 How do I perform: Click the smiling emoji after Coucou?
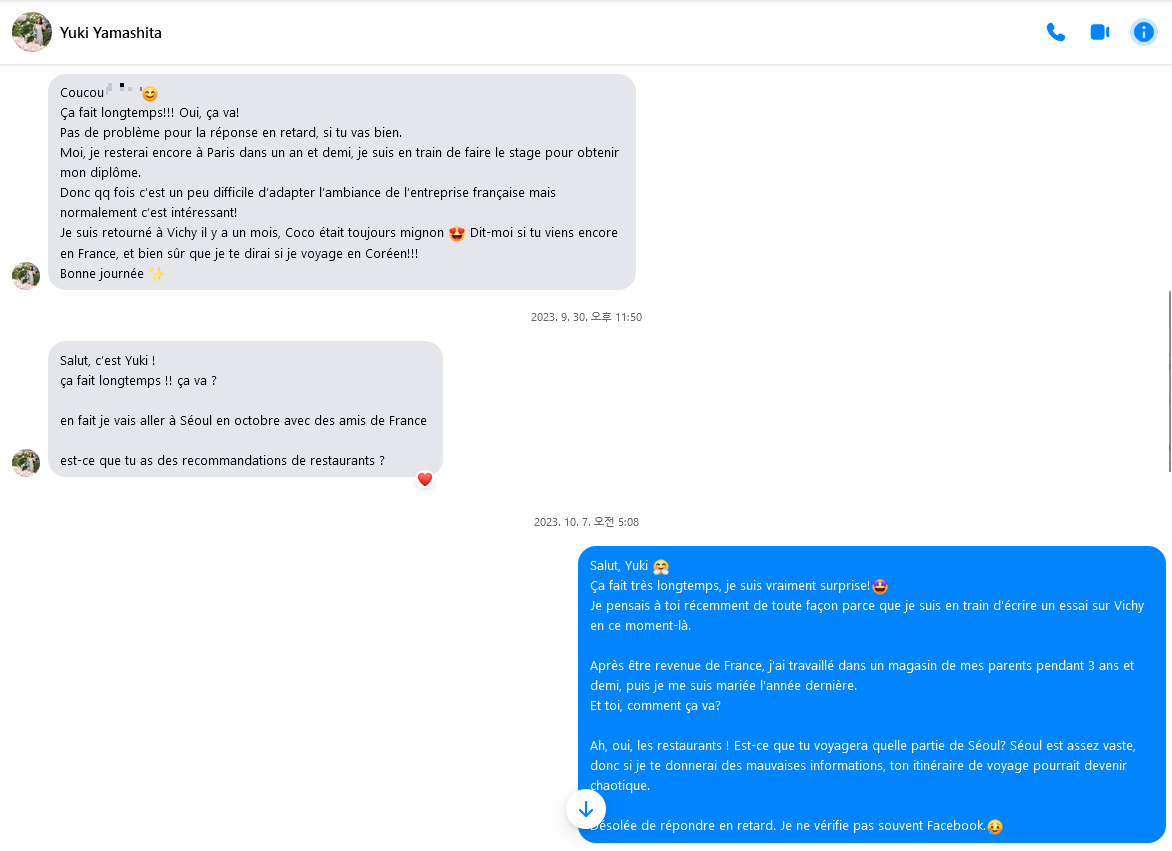tap(149, 93)
